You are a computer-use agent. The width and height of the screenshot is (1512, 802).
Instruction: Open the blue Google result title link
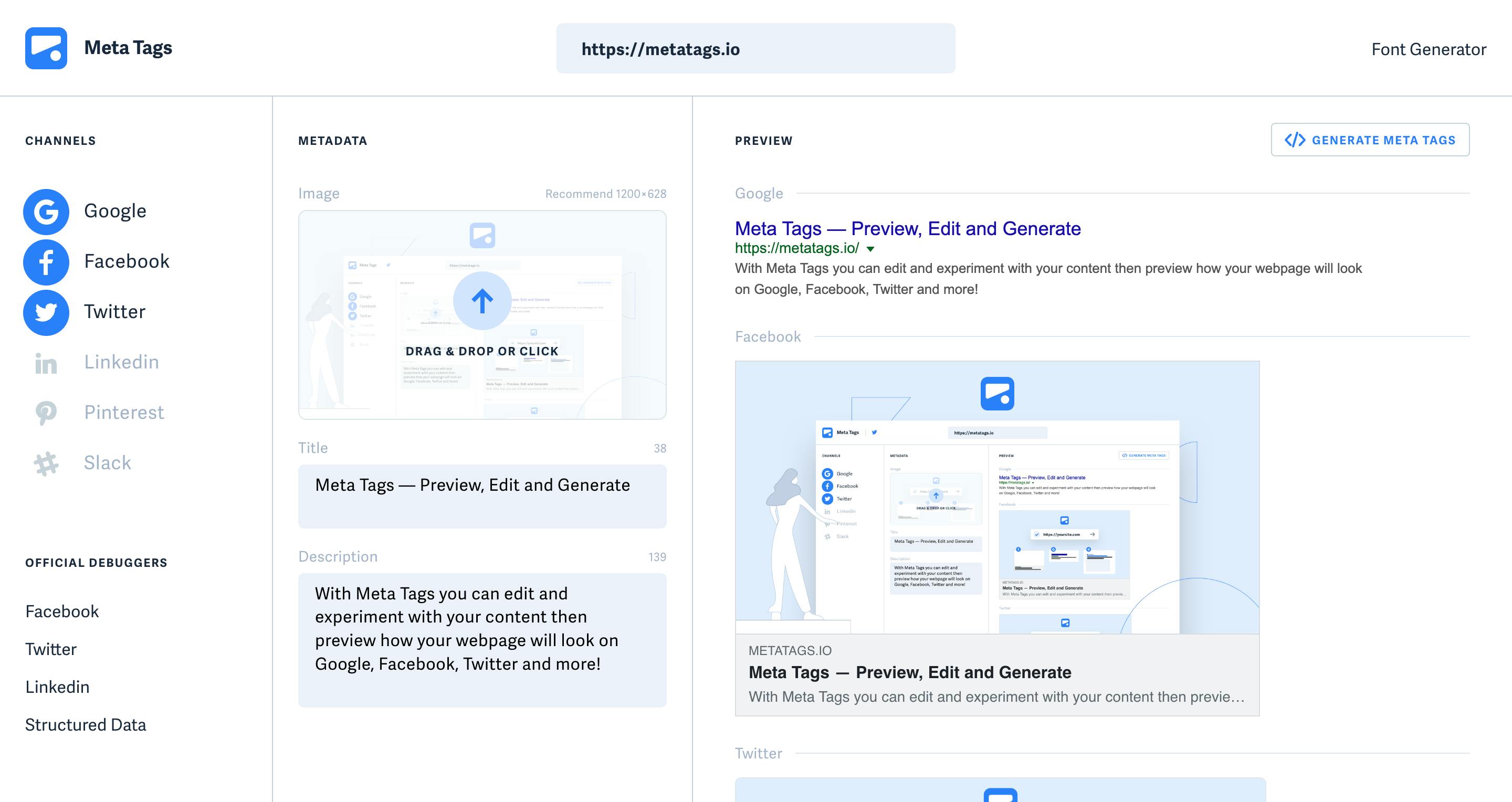907,229
